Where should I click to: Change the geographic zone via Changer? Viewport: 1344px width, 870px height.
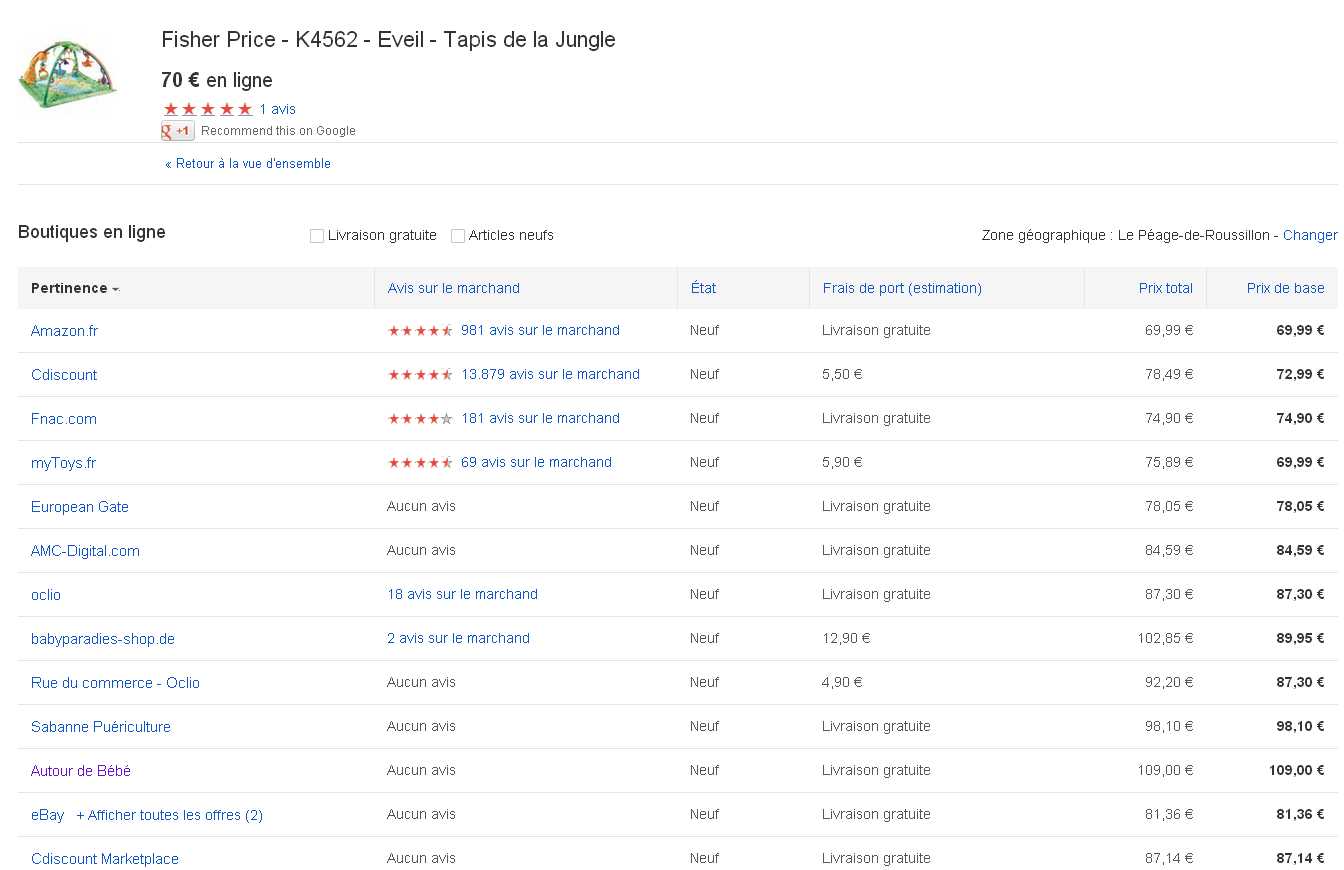(1309, 235)
